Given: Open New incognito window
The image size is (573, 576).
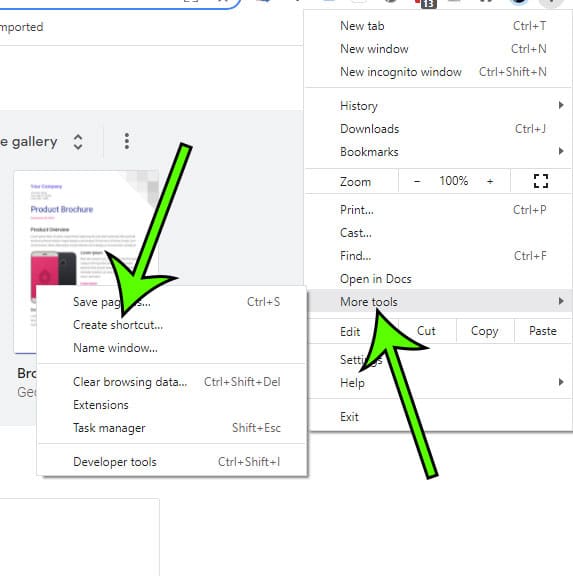Looking at the screenshot, I should click(437, 72).
